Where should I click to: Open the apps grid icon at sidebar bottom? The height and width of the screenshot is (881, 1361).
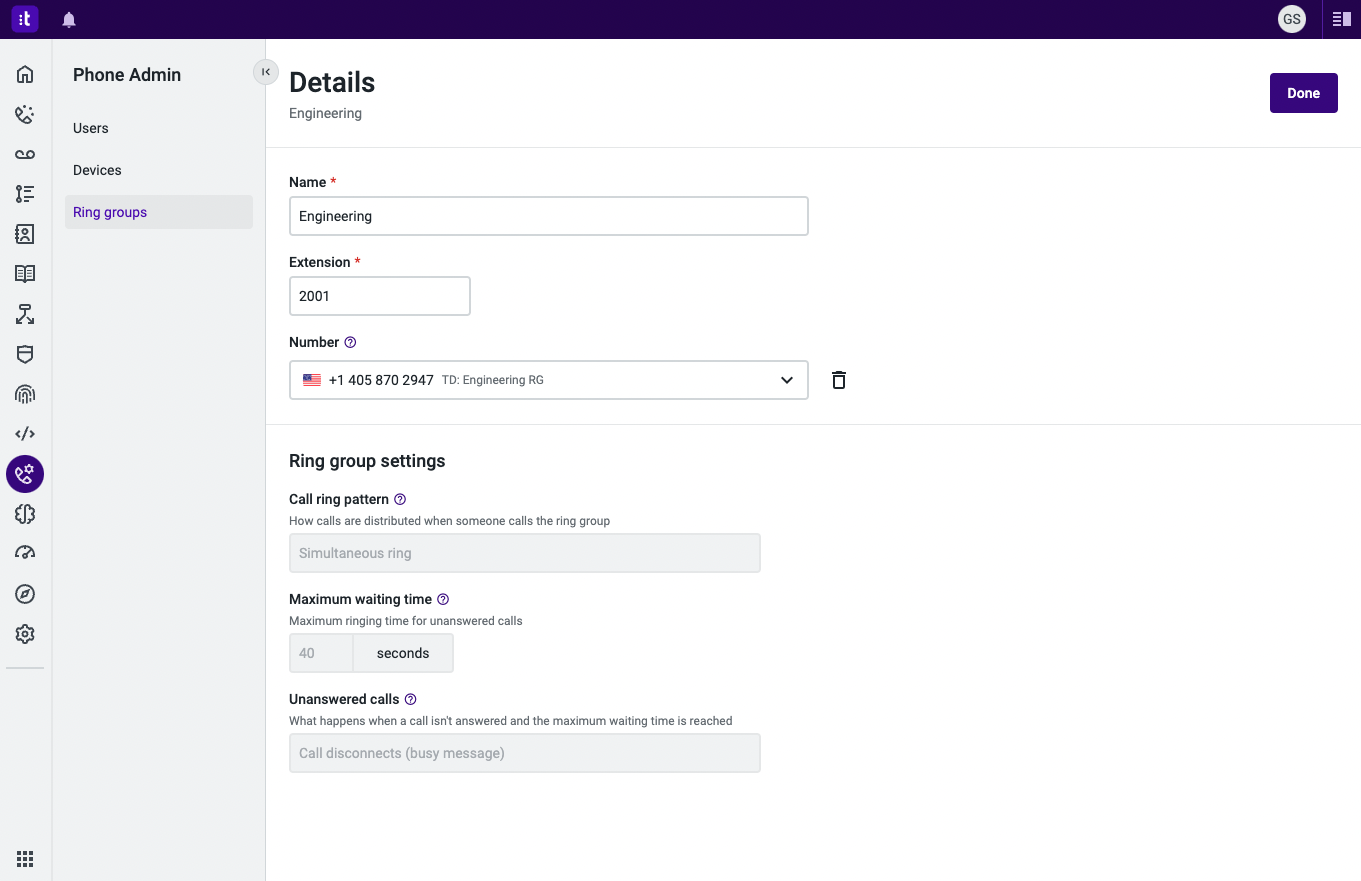tap(25, 858)
